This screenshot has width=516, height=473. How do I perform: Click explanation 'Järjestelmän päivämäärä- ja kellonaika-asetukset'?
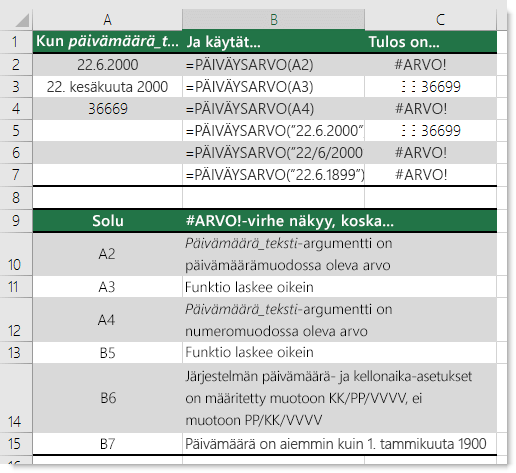click(329, 377)
